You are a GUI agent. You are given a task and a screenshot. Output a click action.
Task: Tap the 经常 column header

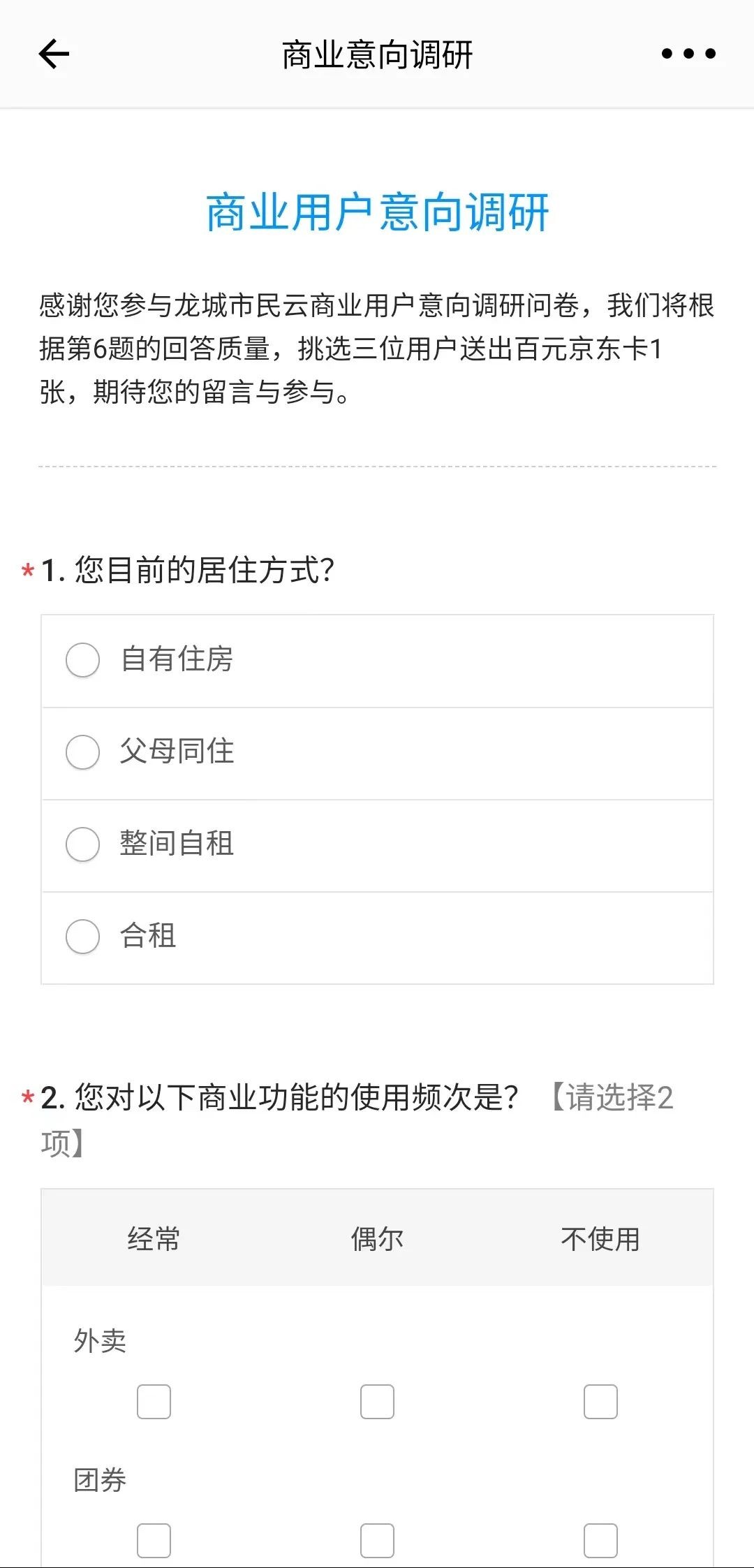point(154,1239)
